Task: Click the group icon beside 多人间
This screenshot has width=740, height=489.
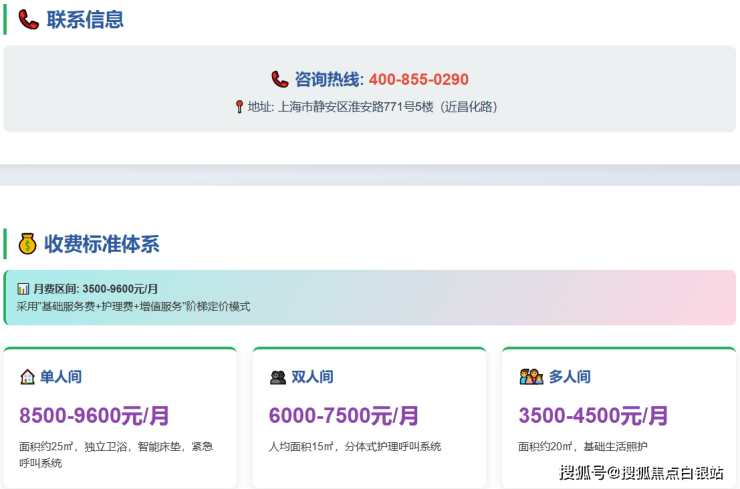Action: [530, 377]
